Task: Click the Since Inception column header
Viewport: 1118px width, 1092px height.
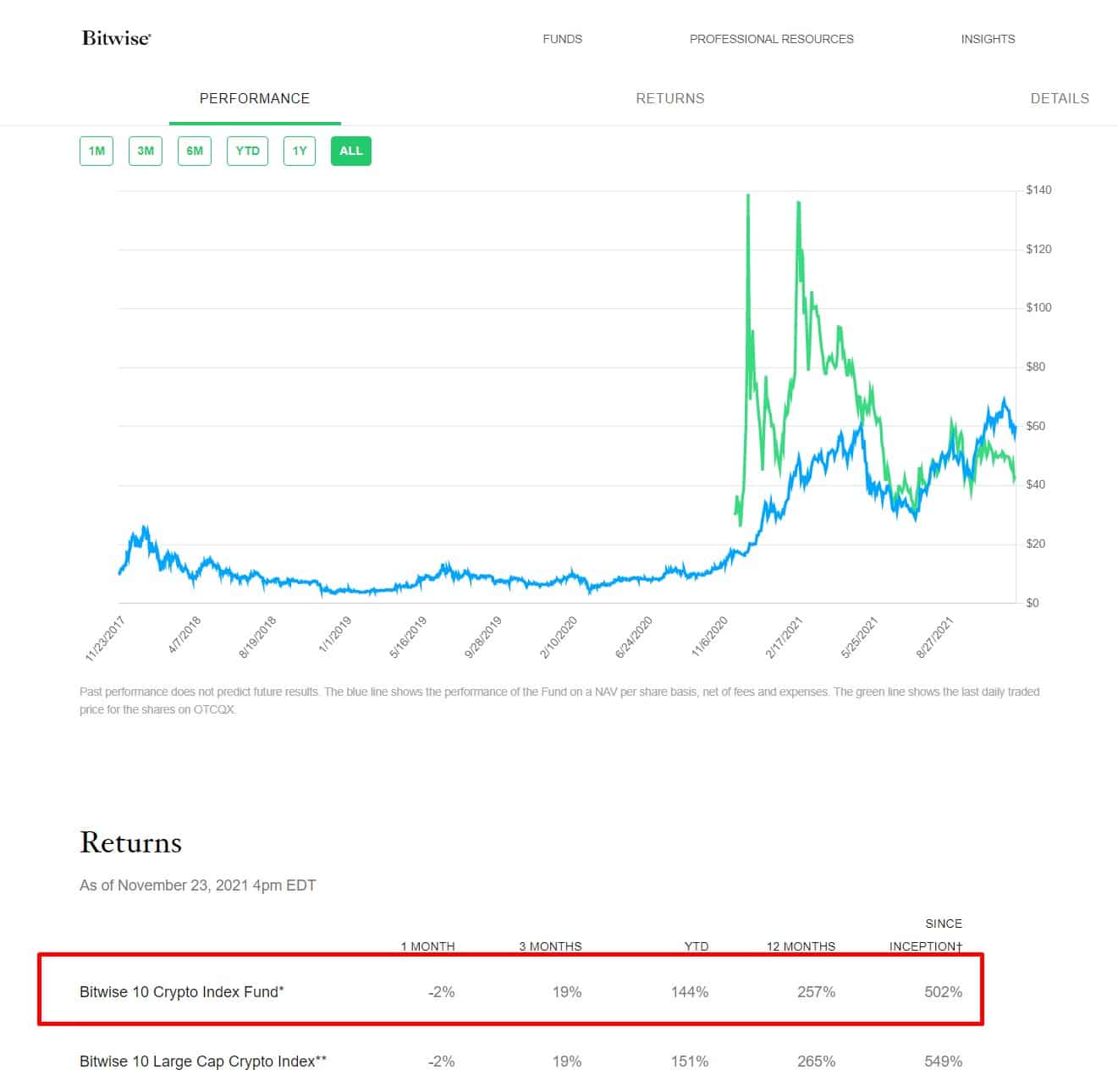Action: (x=926, y=935)
